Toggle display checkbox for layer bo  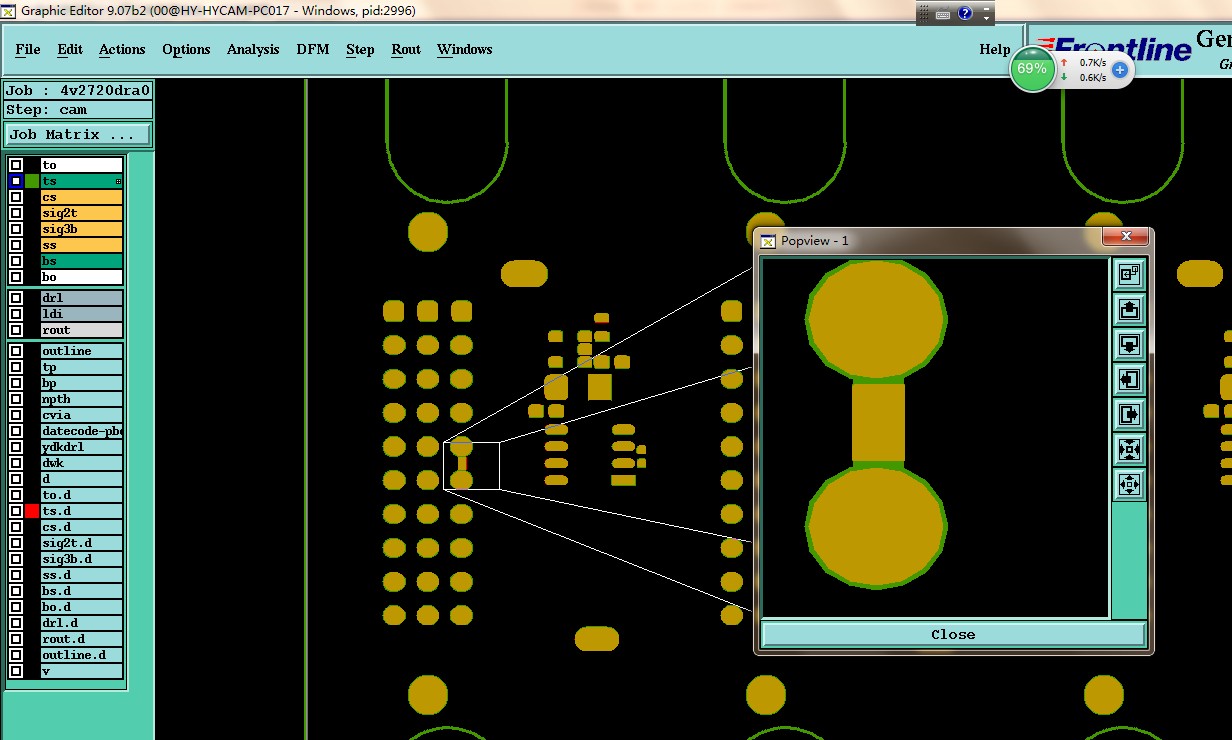(x=16, y=277)
